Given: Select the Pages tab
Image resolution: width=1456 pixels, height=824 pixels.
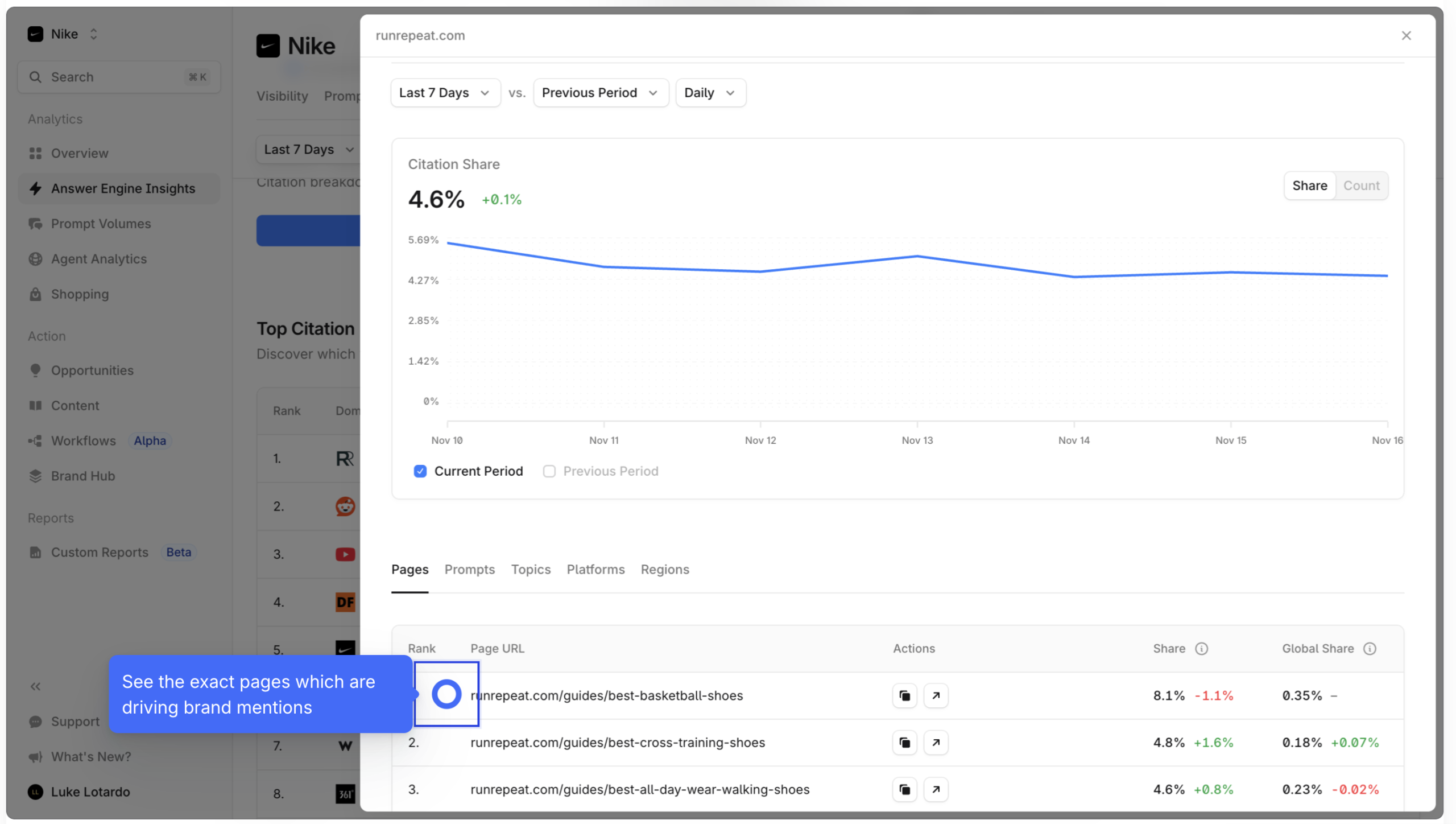Looking at the screenshot, I should [409, 570].
